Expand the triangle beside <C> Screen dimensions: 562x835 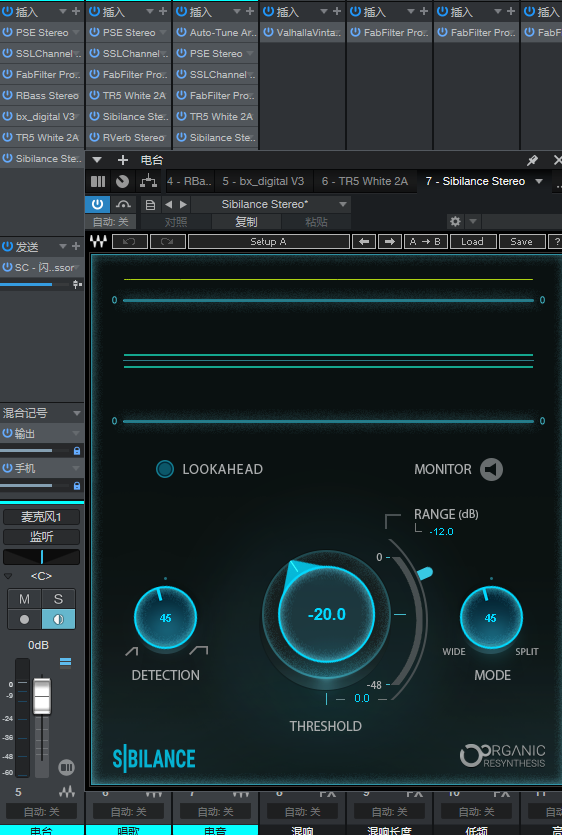click(x=8, y=576)
